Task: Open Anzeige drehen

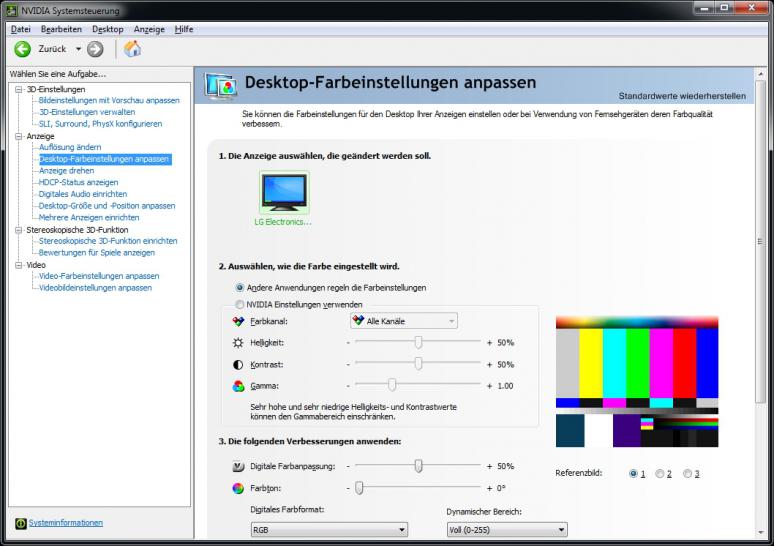Action: 66,171
